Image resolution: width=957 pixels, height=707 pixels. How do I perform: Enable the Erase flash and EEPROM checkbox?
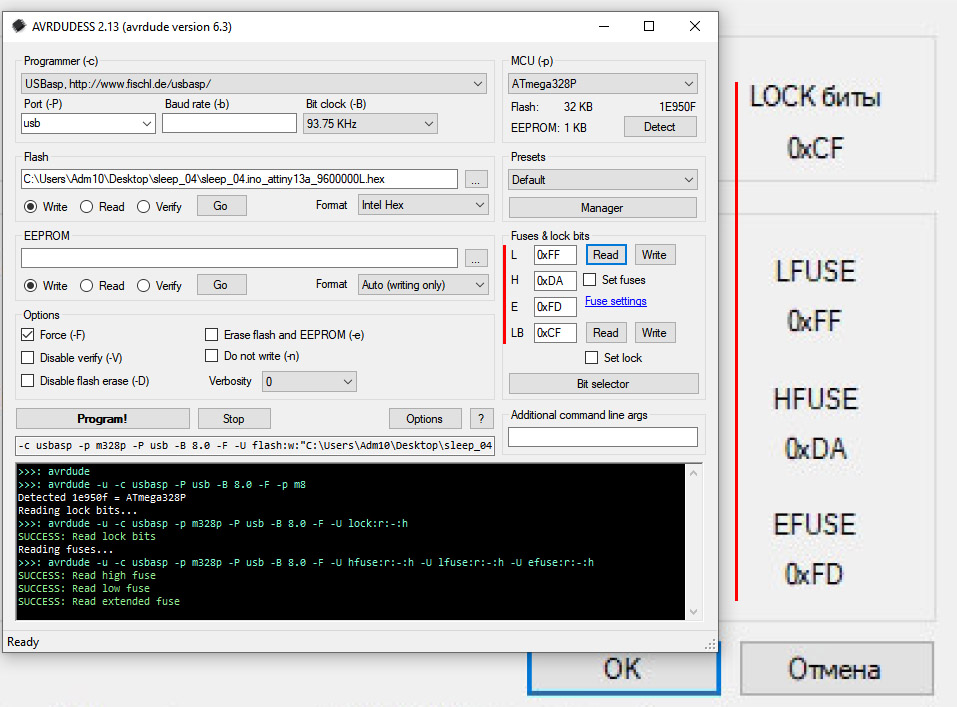coord(212,335)
